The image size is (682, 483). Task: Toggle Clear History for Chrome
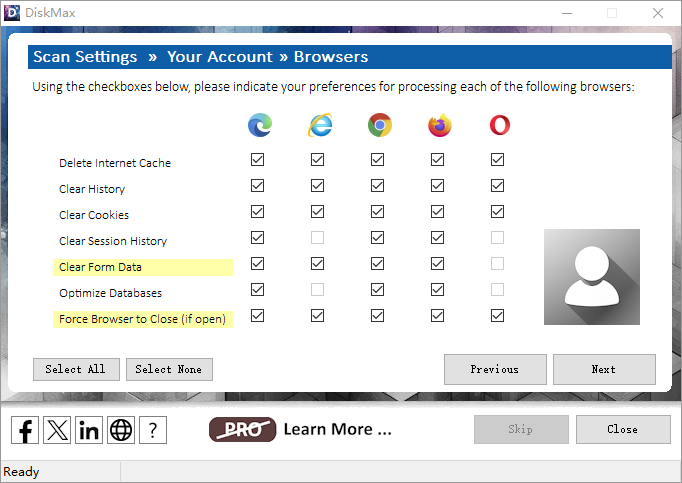tap(378, 186)
